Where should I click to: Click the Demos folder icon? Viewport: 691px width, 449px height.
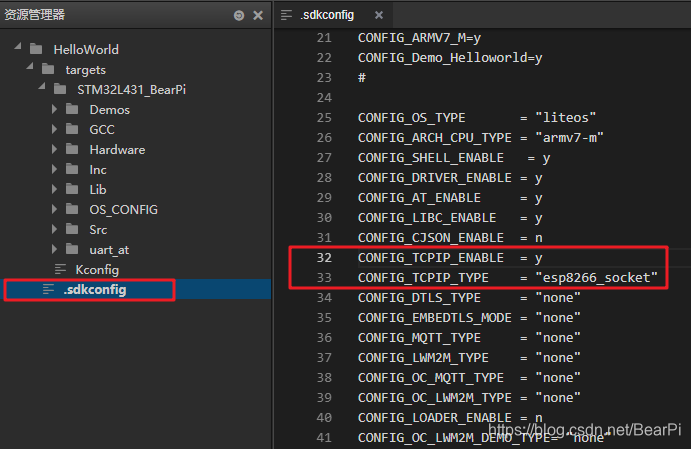(72, 109)
